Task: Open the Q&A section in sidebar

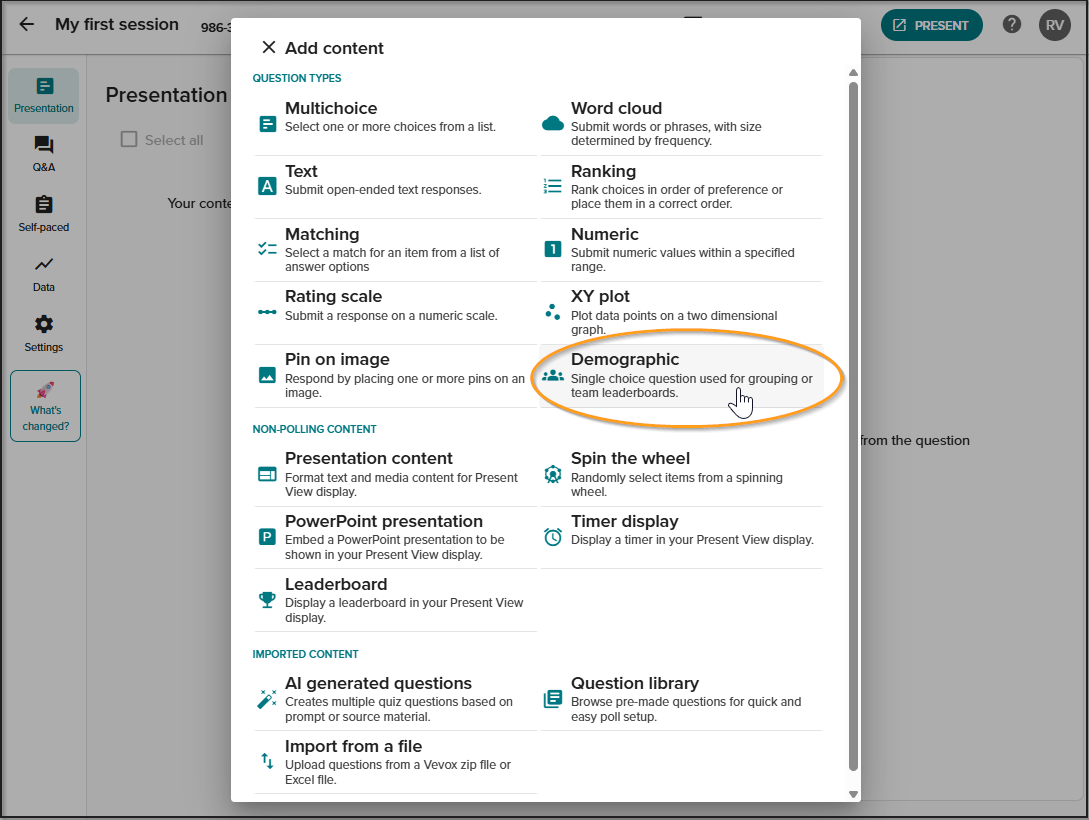Action: coord(44,154)
